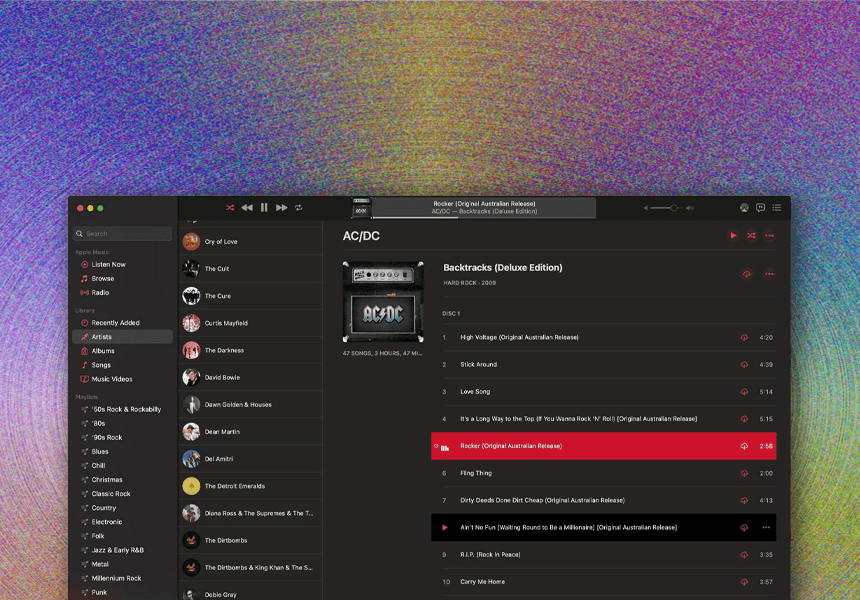The width and height of the screenshot is (860, 600).
Task: Skip to the next track
Action: pyautogui.click(x=281, y=208)
